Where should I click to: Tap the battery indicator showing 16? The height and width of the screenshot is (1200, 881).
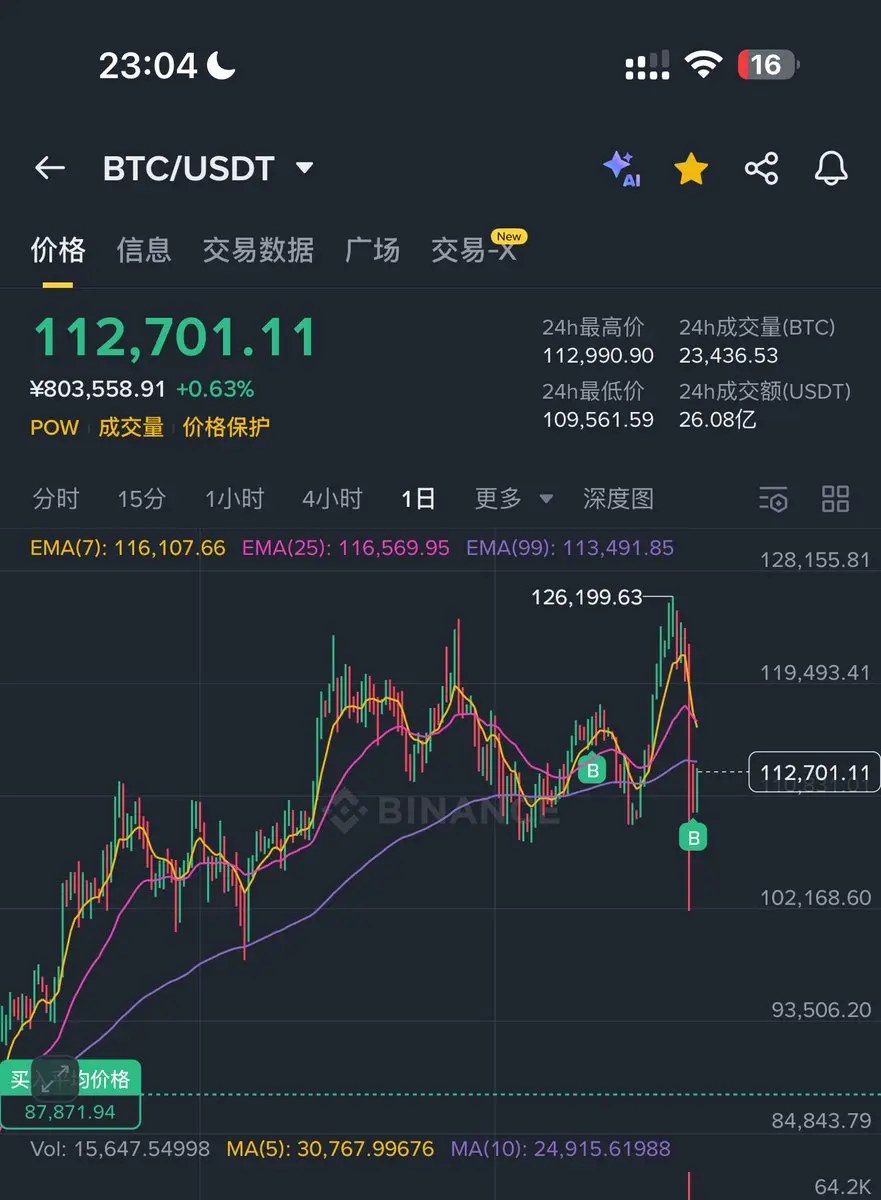pos(768,65)
